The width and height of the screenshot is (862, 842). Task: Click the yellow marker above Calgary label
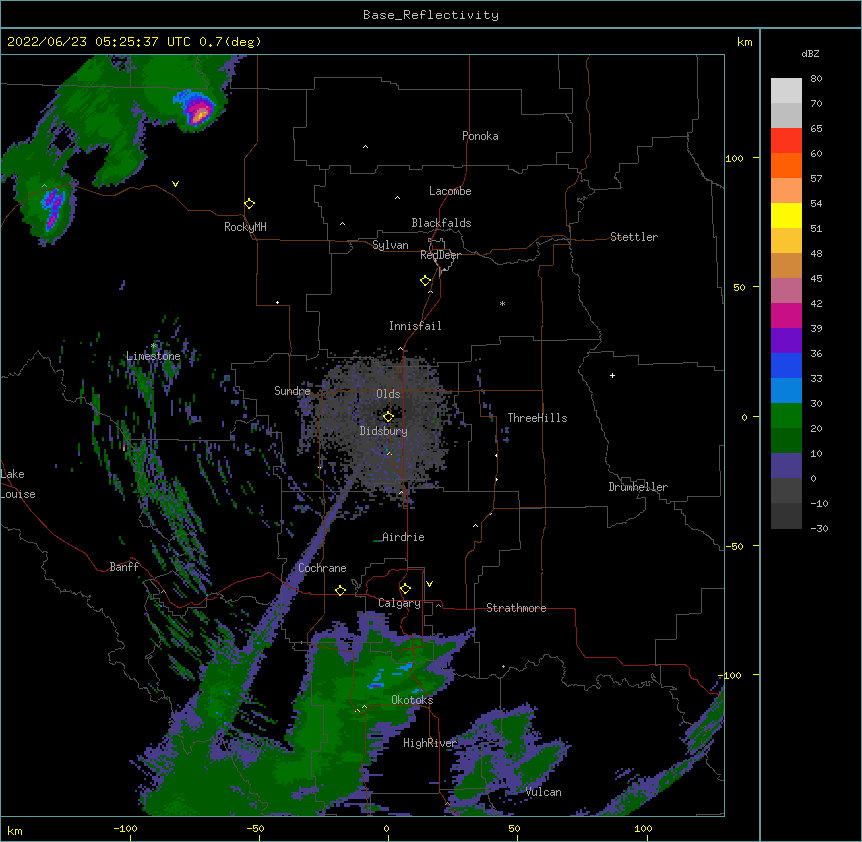coord(405,588)
